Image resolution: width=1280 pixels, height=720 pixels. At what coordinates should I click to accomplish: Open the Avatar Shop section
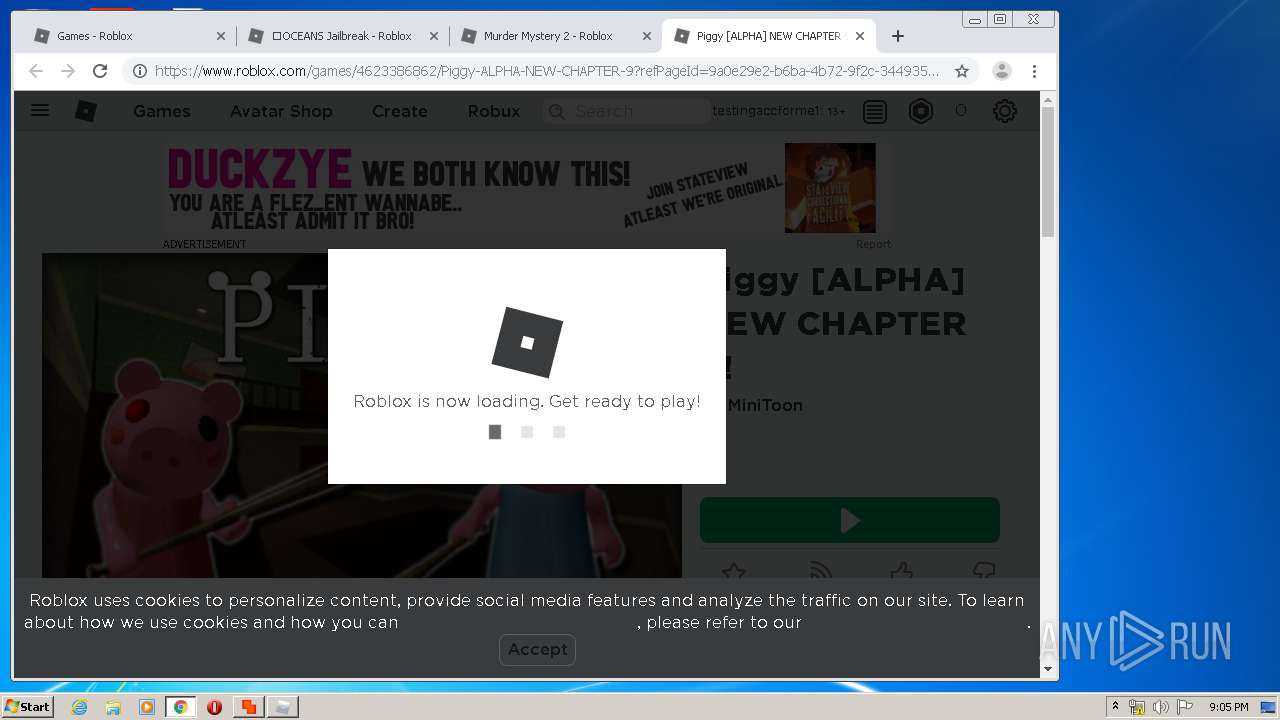[x=281, y=111]
